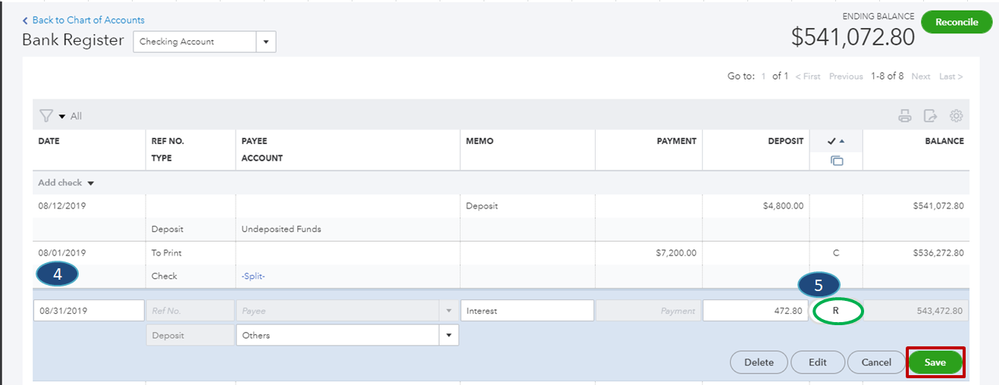Click the BALANCE column header
Image resolution: width=999 pixels, height=385 pixels.
[944, 142]
